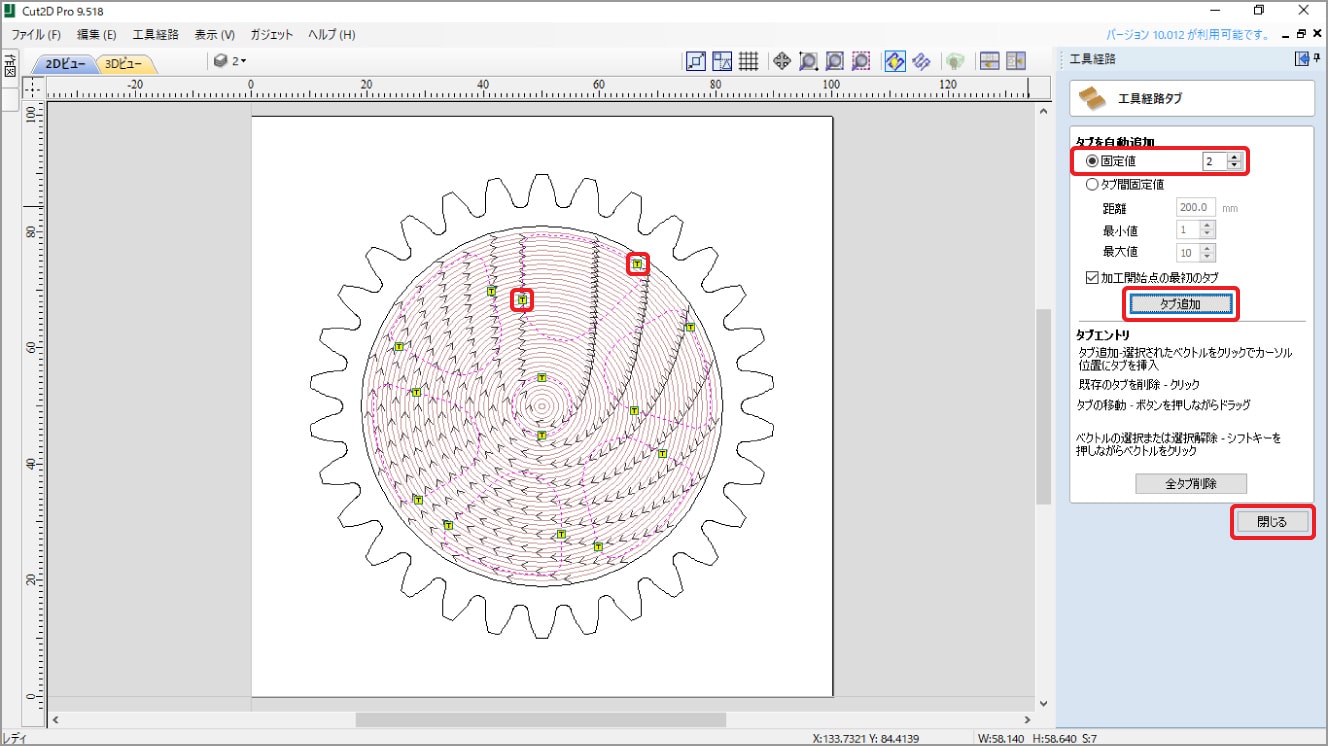1328x746 pixels.
Task: Open the layer dropdown showing 2
Action: [x=230, y=61]
